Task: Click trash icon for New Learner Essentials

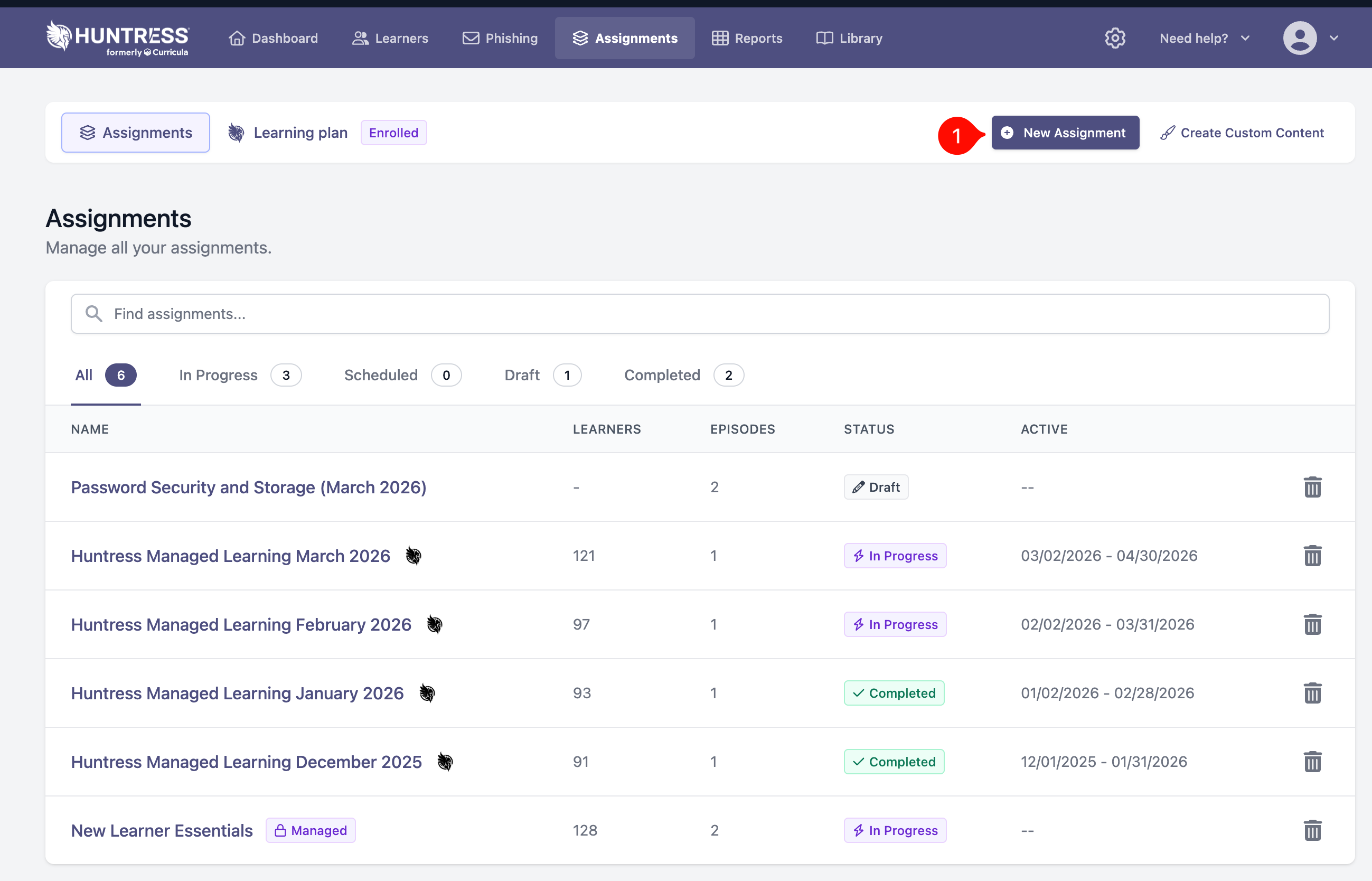Action: 1312,830
